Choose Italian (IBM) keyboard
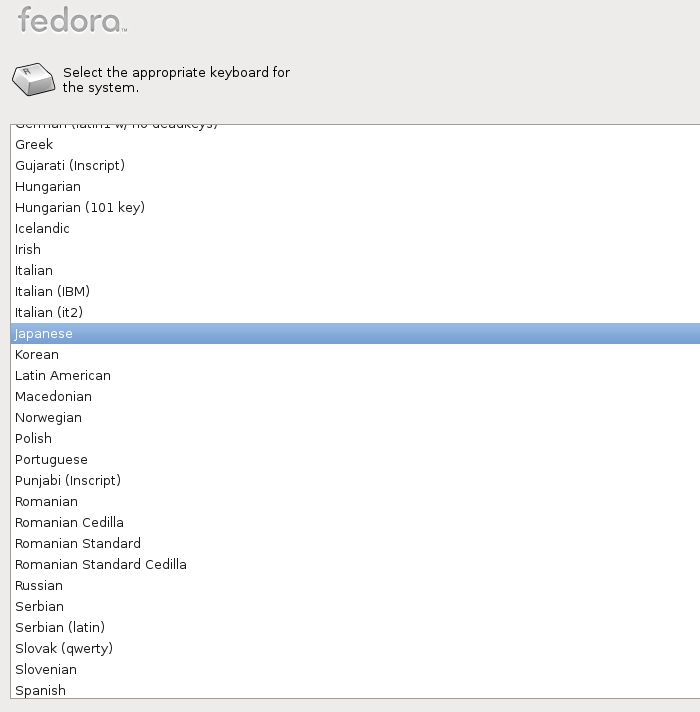700x712 pixels. pos(355,292)
